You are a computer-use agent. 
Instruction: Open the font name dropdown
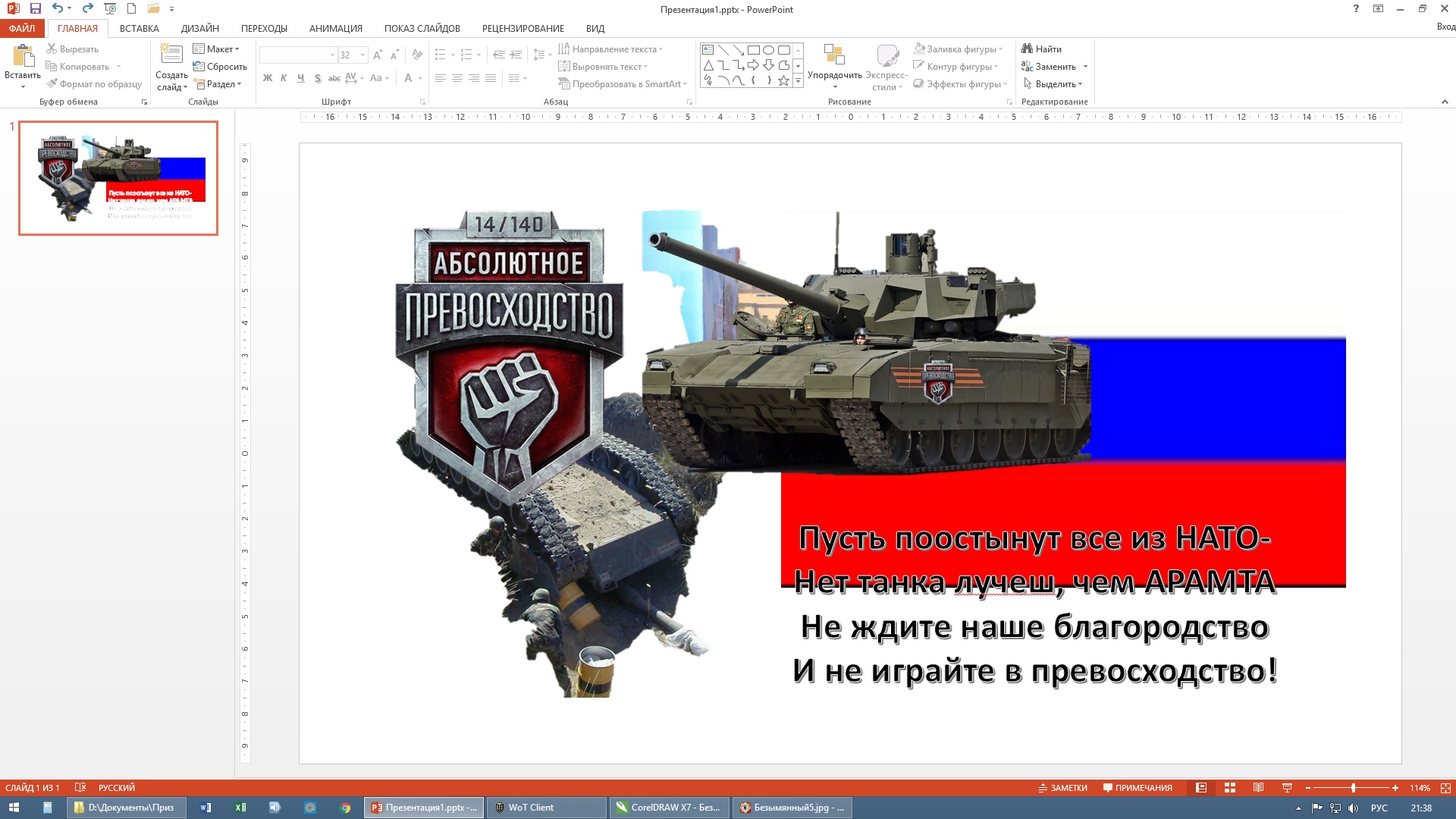331,55
